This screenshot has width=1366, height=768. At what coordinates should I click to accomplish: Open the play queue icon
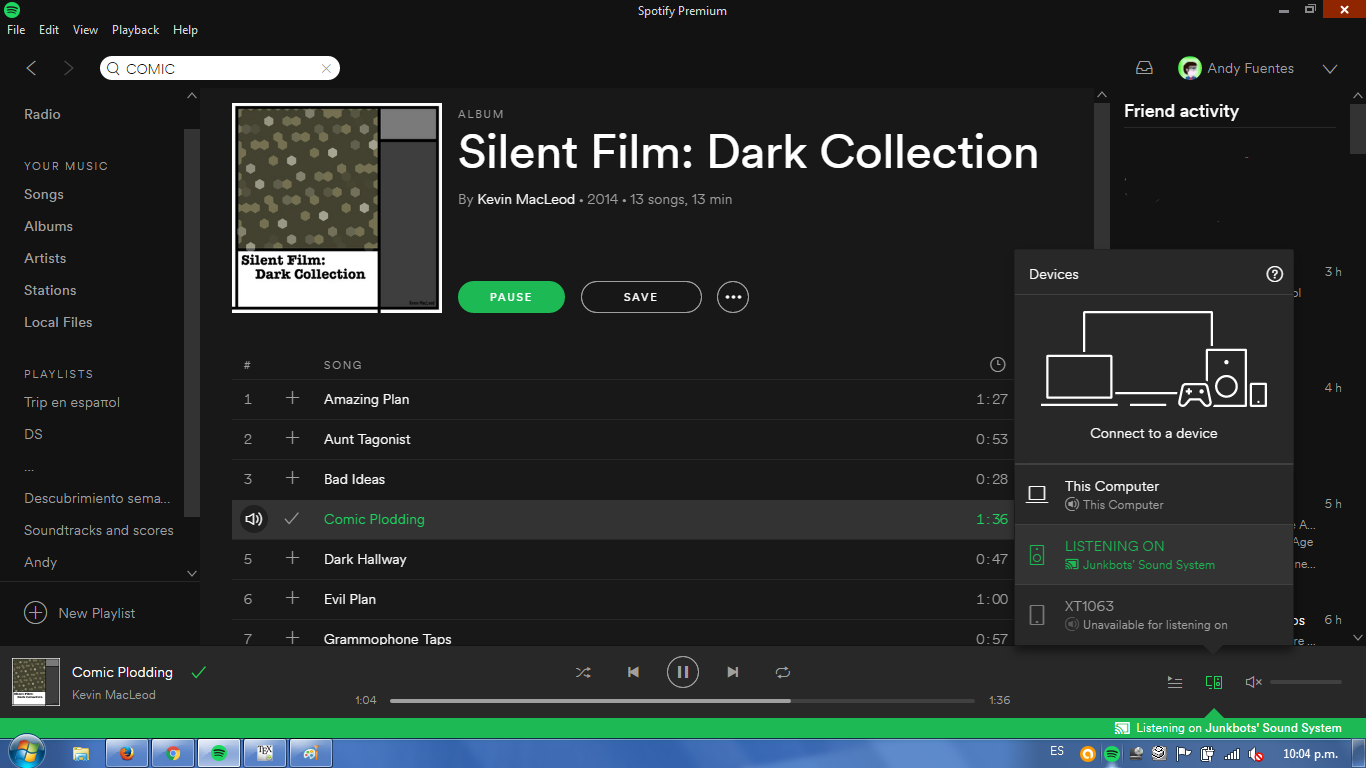[x=1175, y=682]
